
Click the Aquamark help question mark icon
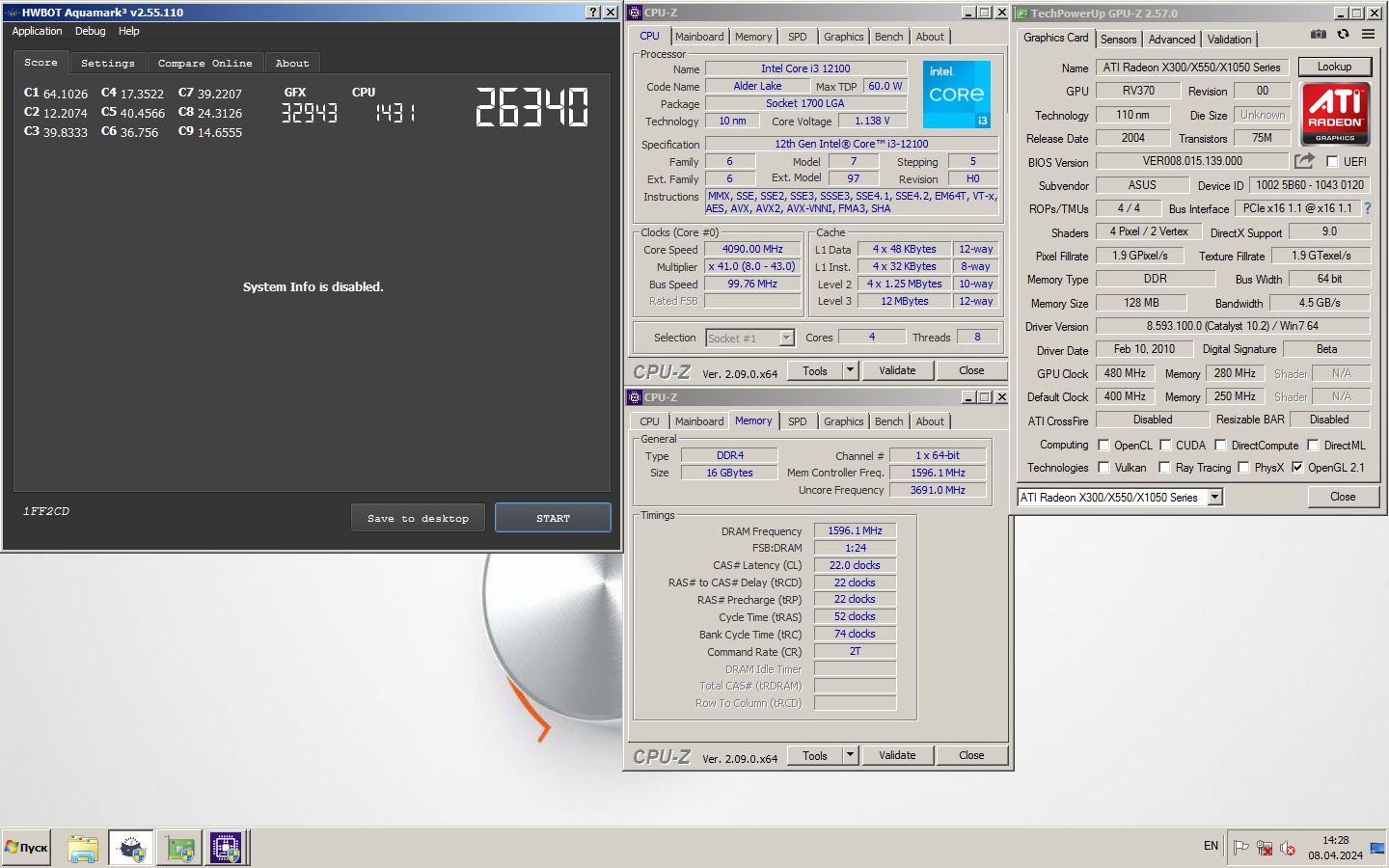[593, 13]
